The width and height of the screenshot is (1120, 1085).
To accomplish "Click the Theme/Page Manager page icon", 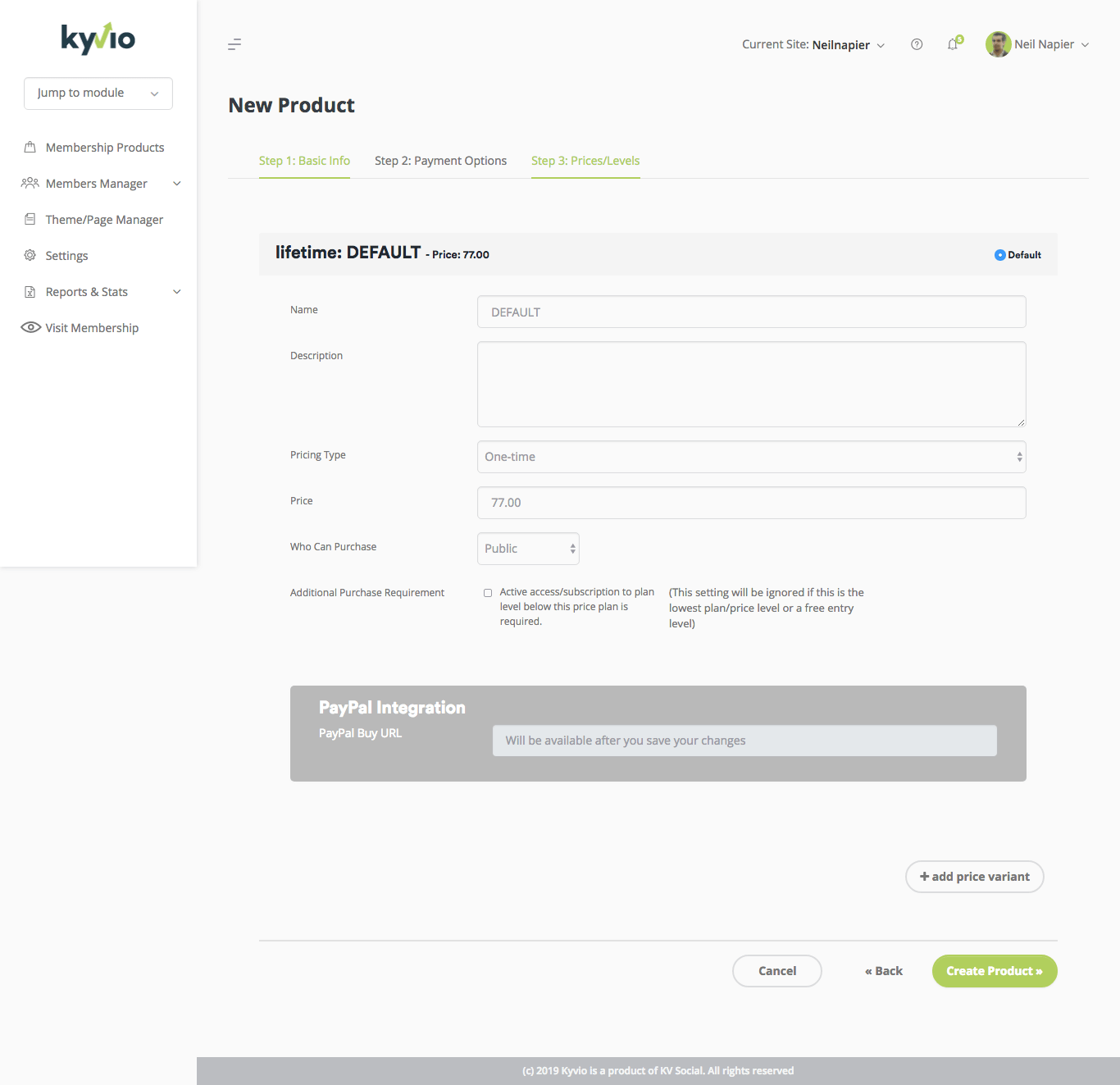I will (30, 219).
